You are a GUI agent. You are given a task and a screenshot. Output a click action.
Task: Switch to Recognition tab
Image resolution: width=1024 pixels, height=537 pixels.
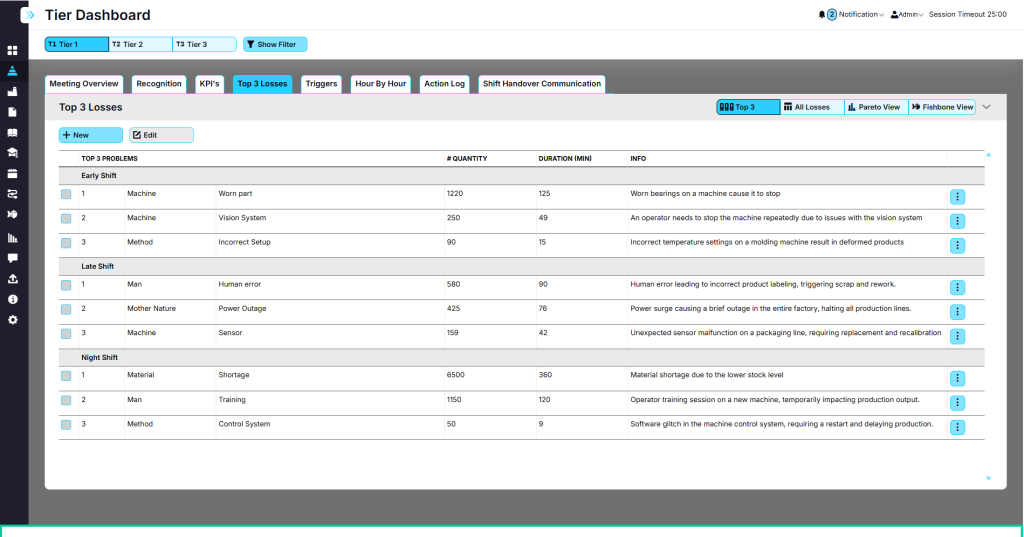tap(159, 84)
